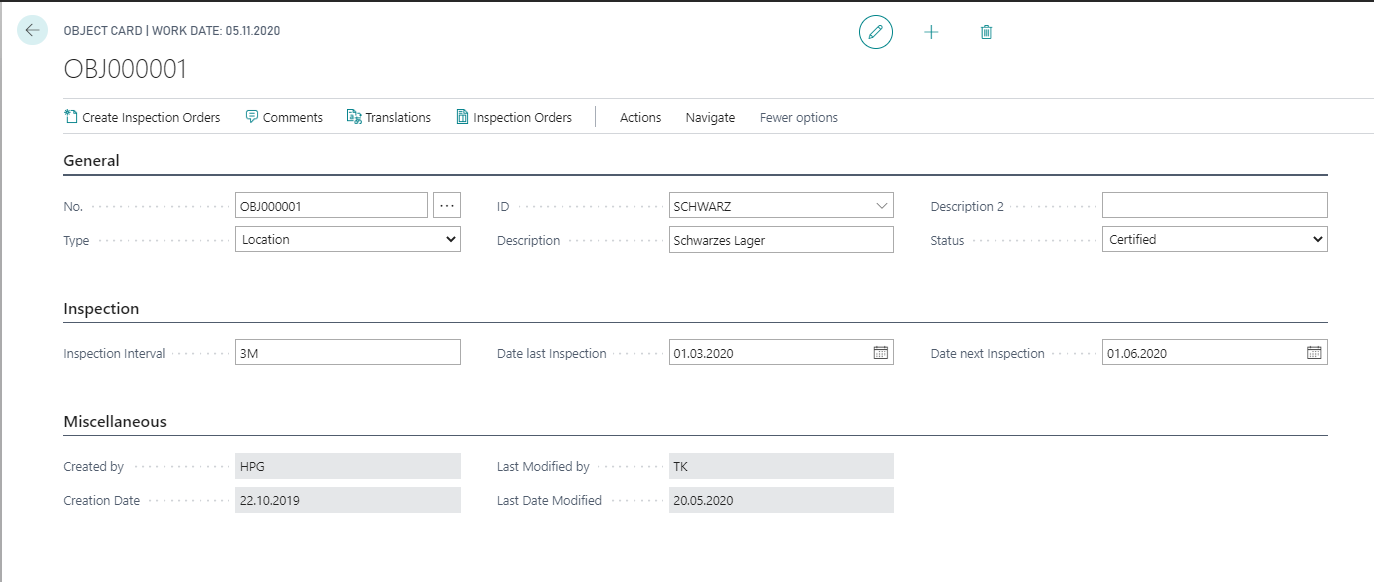Click the ellipsis button beside No. field
Viewport: 1374px width, 582px height.
[x=447, y=205]
